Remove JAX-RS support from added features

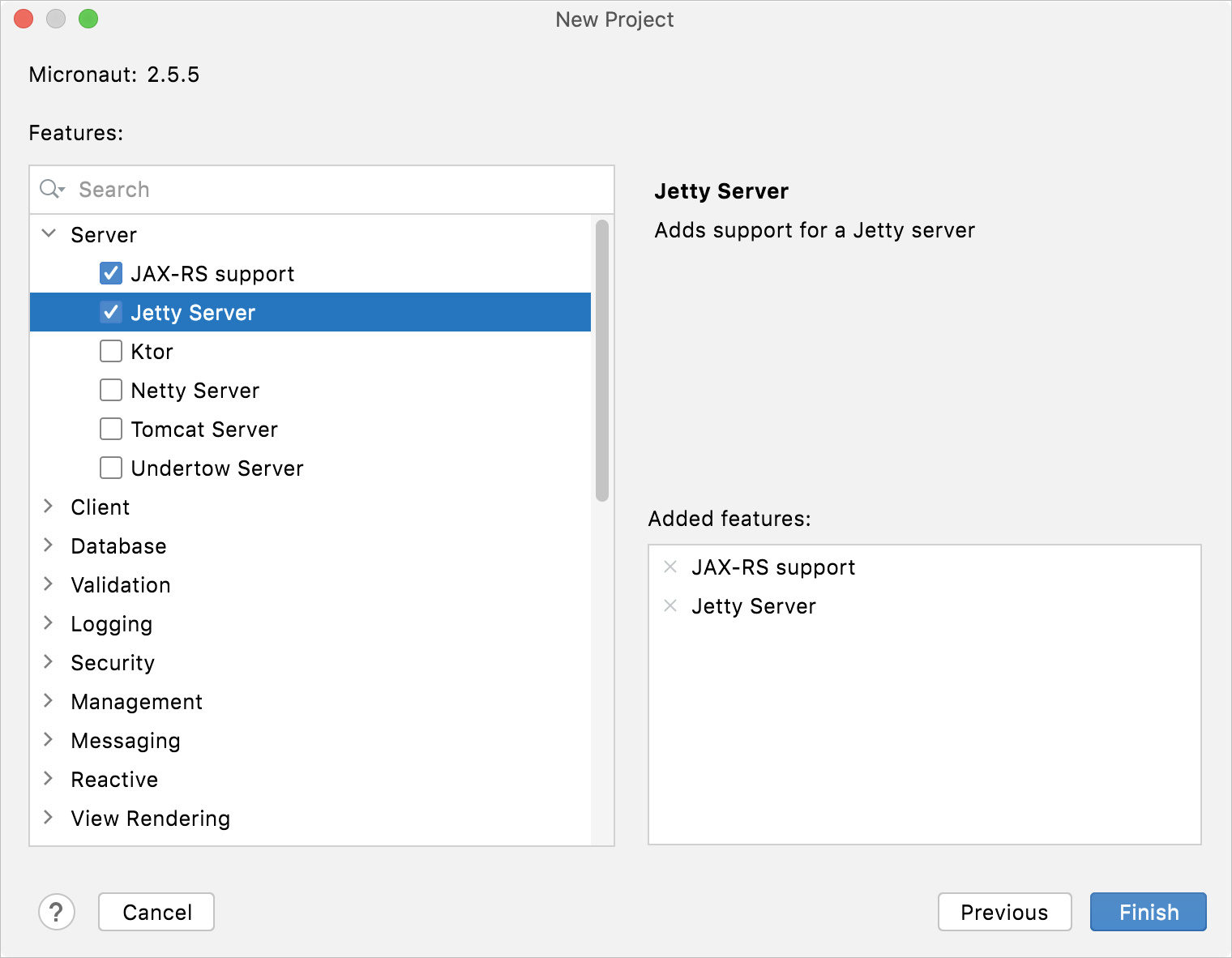pos(670,567)
